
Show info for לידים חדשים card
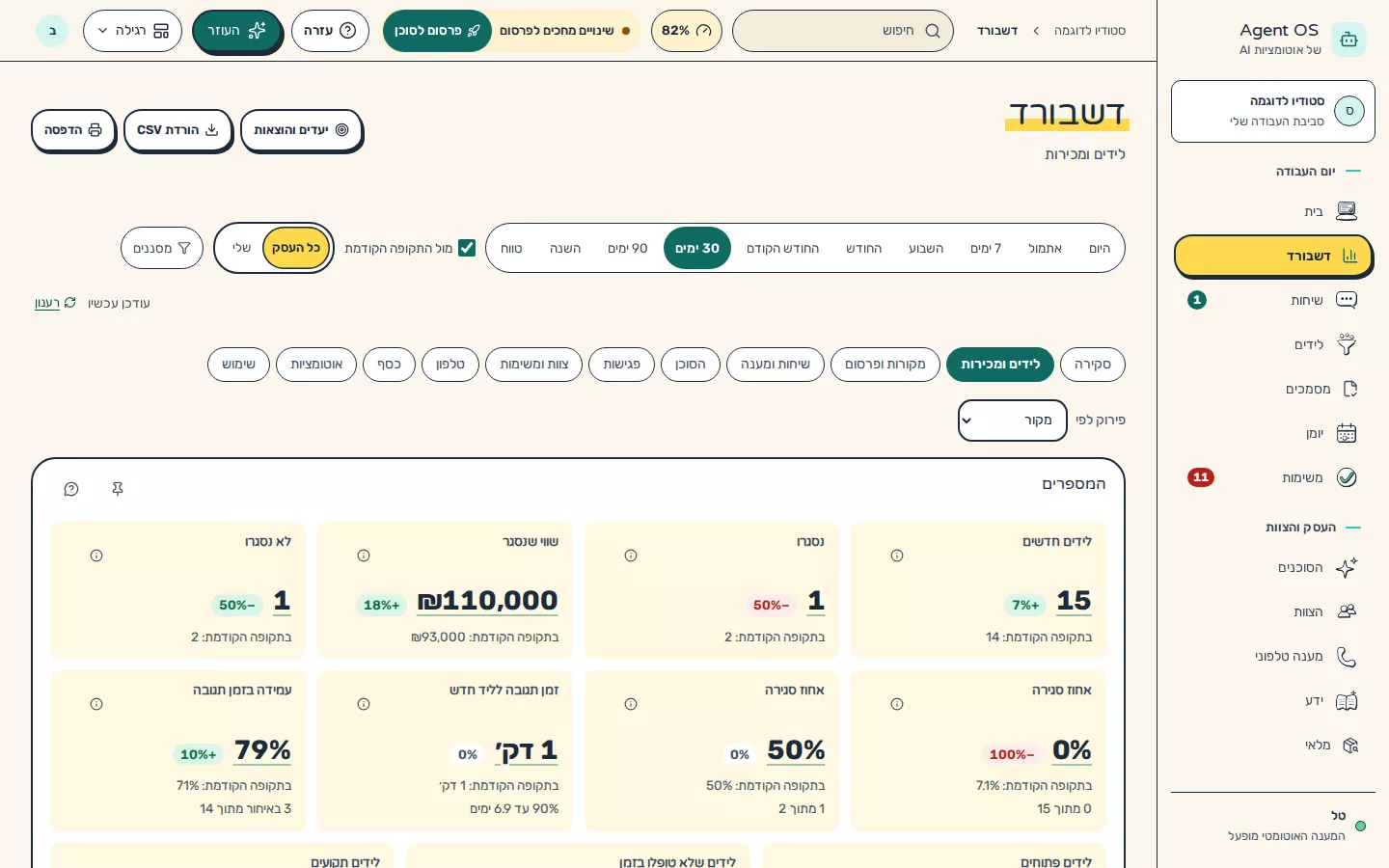897,556
